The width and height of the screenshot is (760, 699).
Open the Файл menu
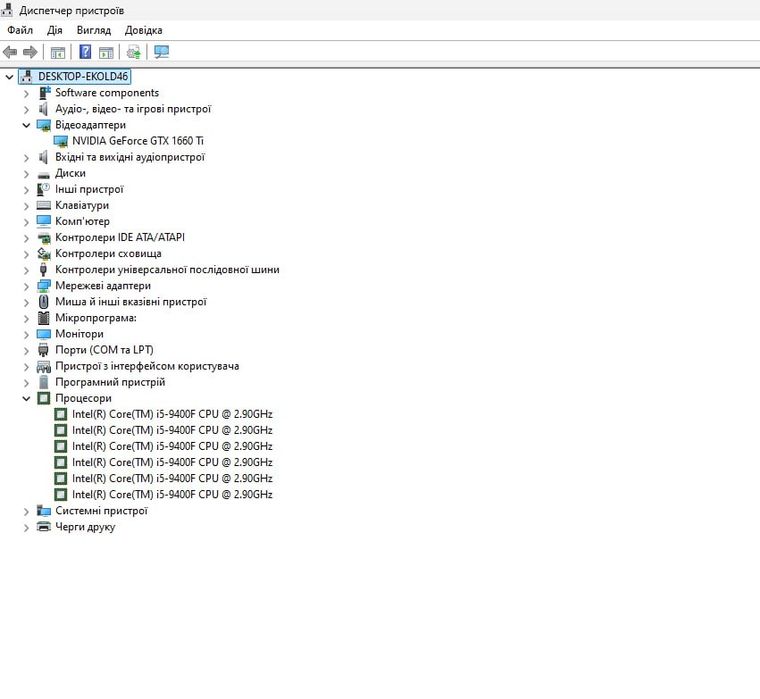click(20, 30)
